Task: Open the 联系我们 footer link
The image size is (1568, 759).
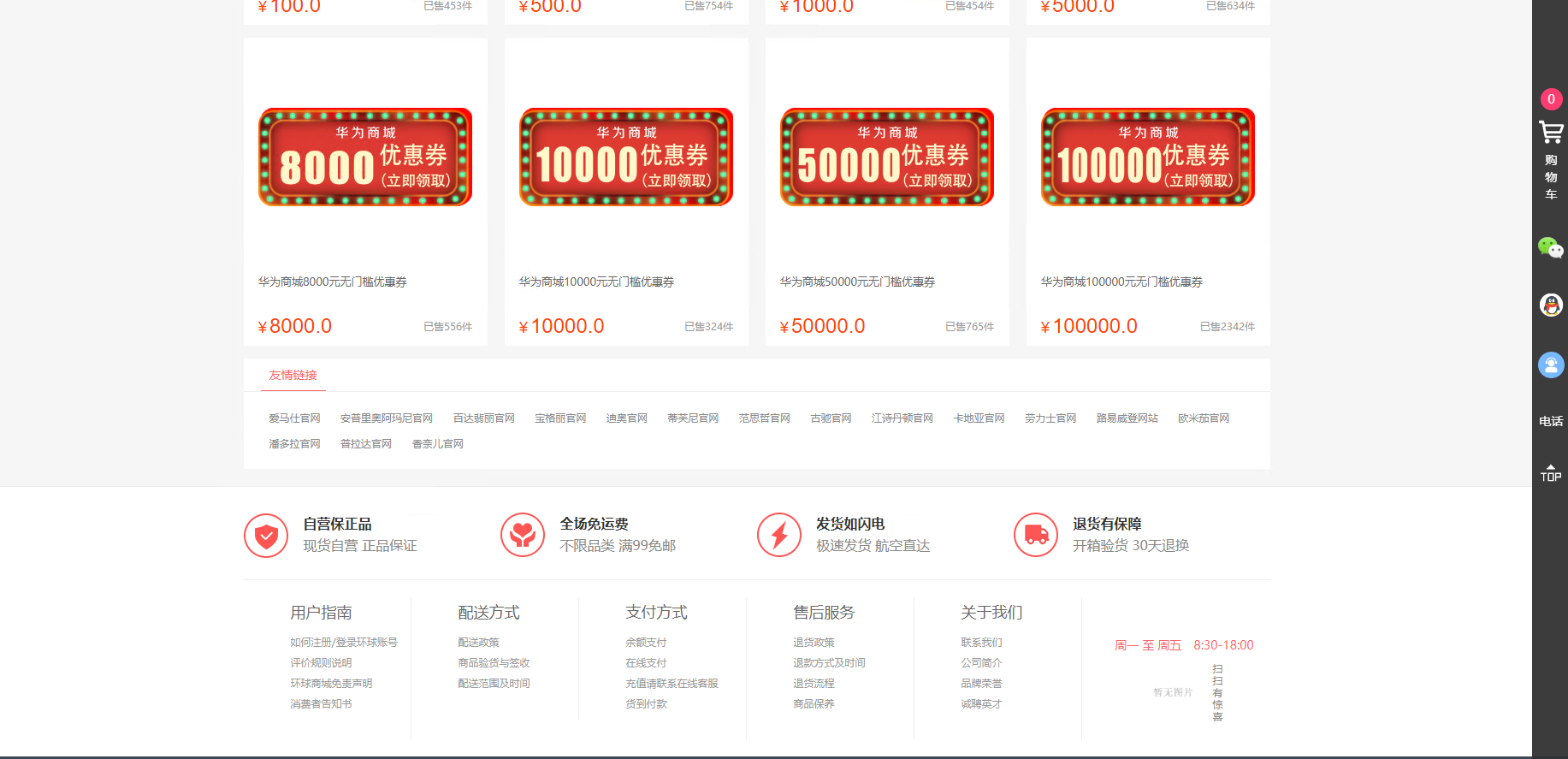Action: (981, 643)
